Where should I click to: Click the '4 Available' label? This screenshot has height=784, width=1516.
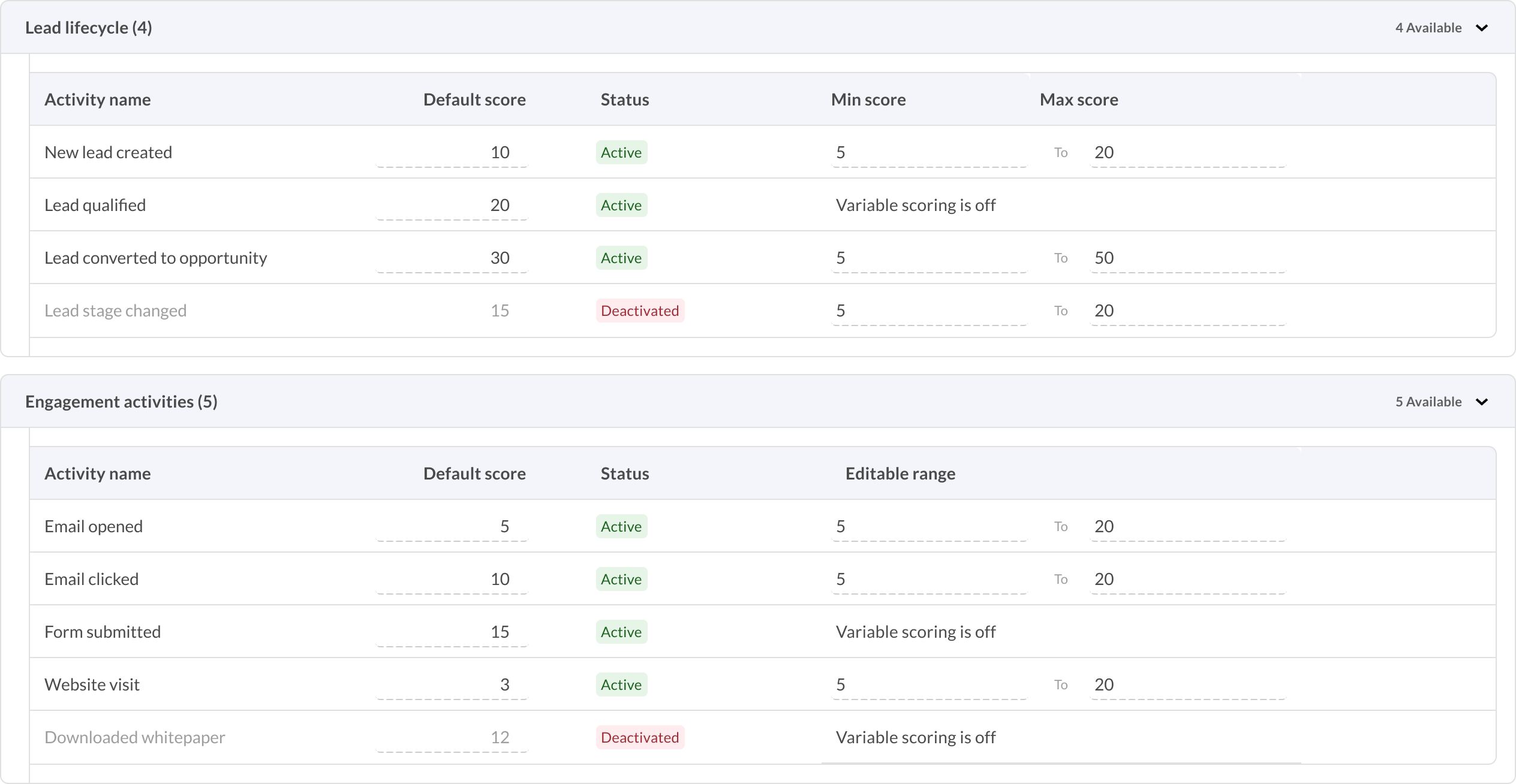pyautogui.click(x=1428, y=28)
